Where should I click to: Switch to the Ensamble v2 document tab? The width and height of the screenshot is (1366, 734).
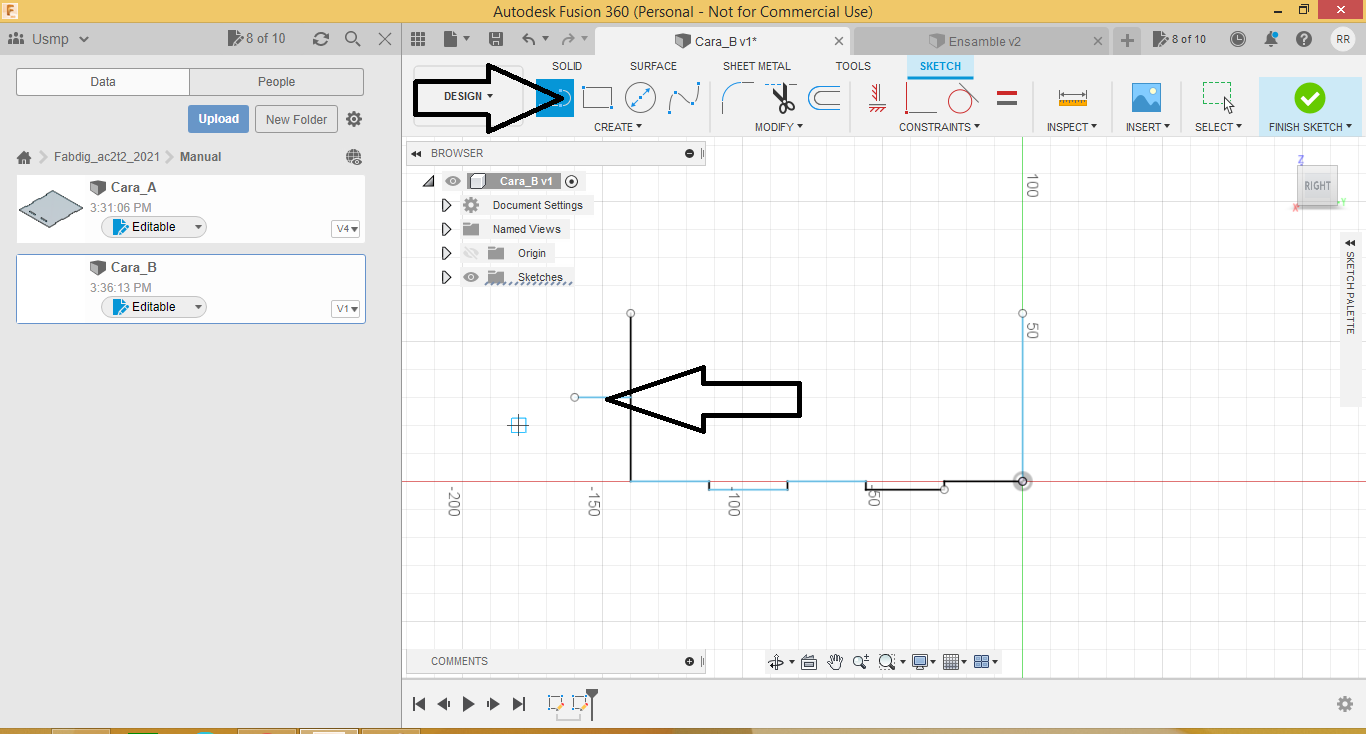point(983,41)
